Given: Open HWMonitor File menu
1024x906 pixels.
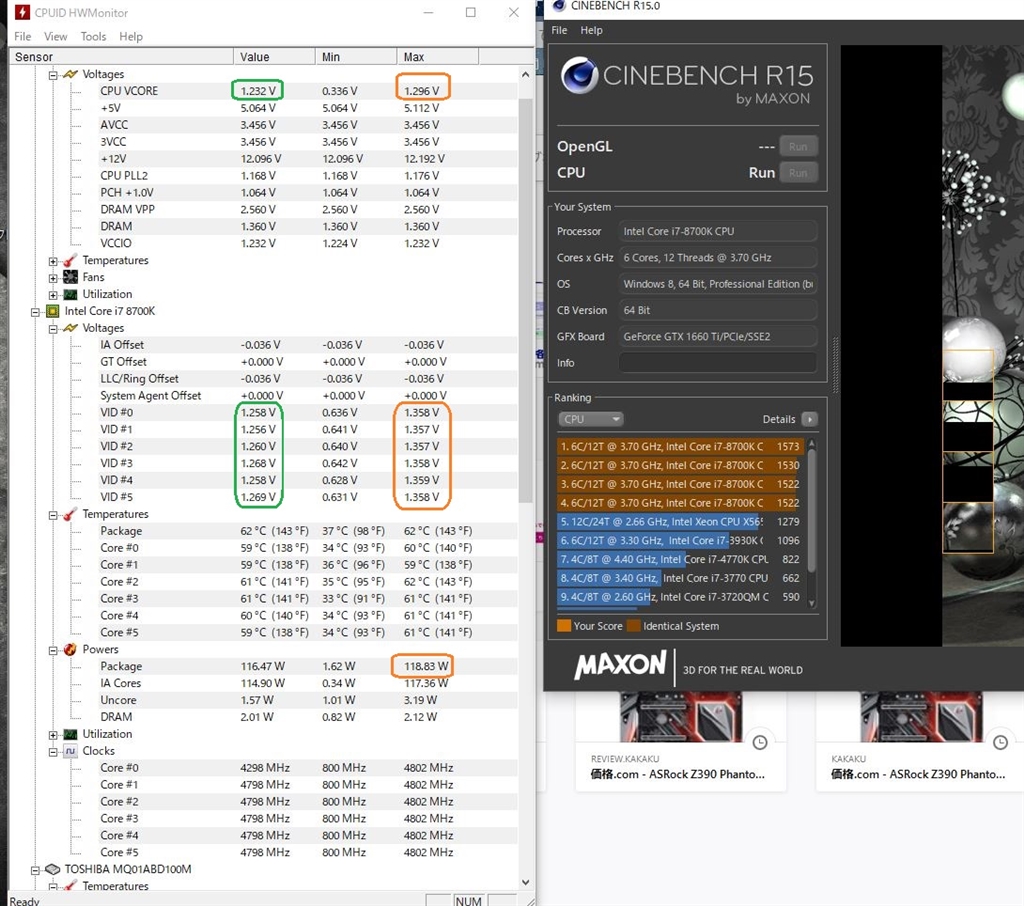Looking at the screenshot, I should [x=22, y=37].
